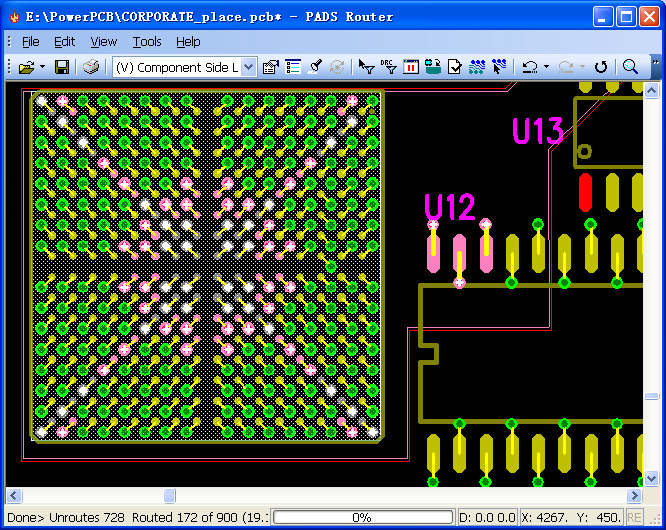Click the Redraw refresh arrow icon

coord(601,67)
